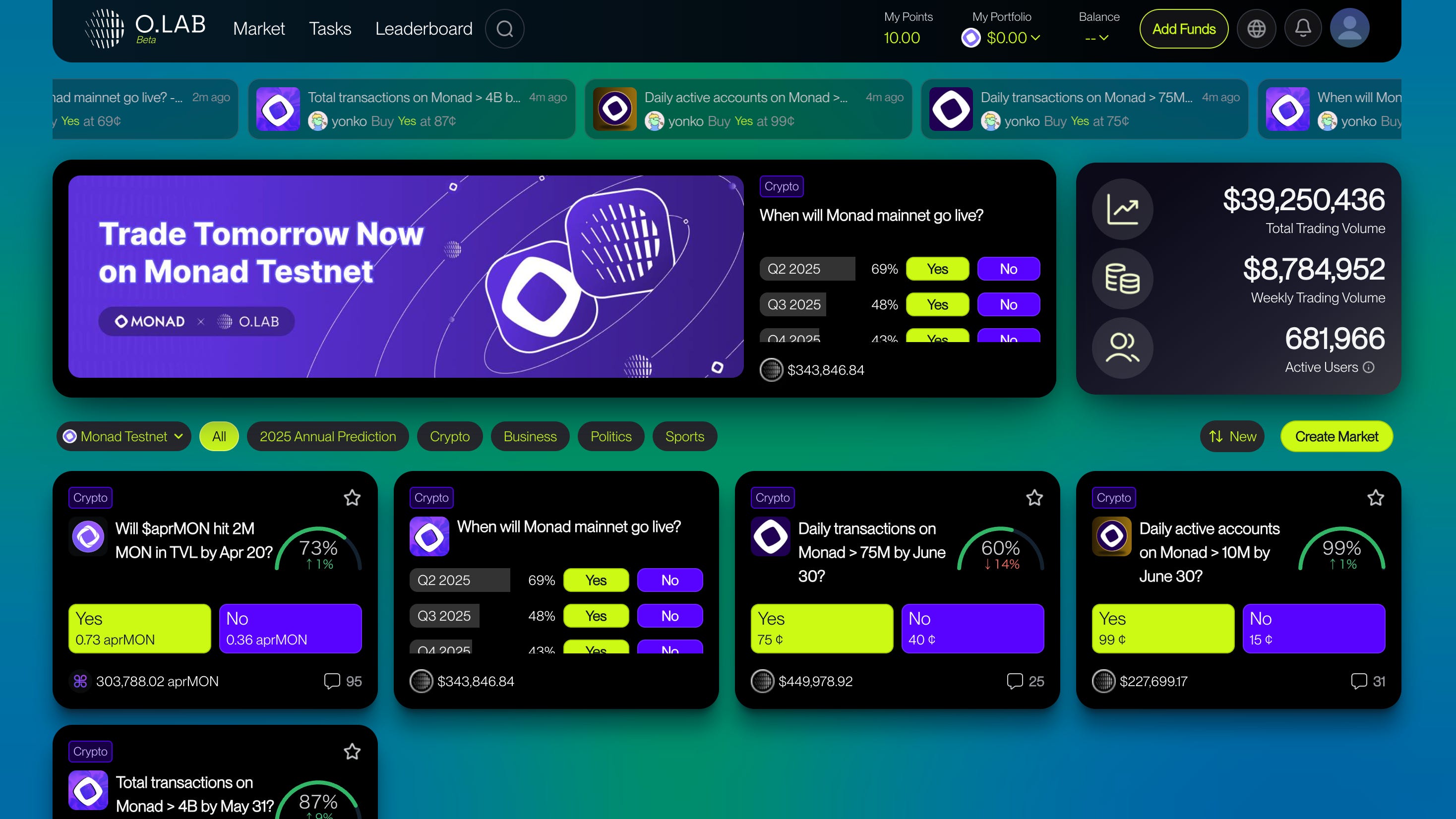Viewport: 1456px width, 819px height.
Task: Open the search magnifier icon
Action: (505, 28)
